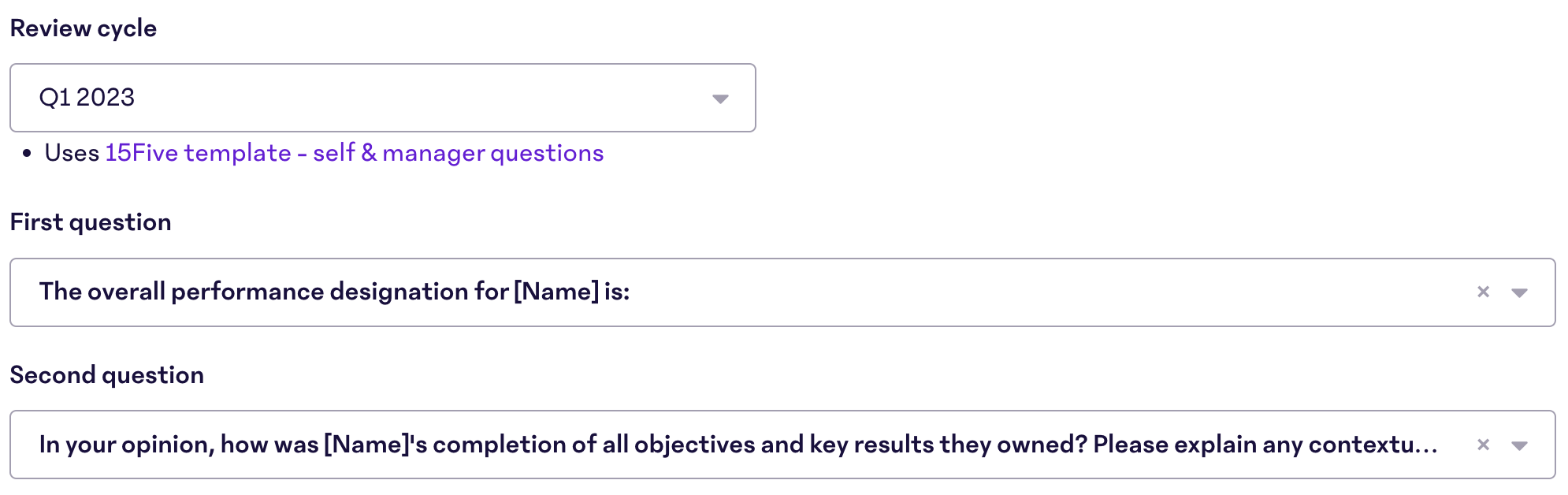1568x495 pixels.
Task: Select the Q1 2023 field
Action: coord(382,98)
